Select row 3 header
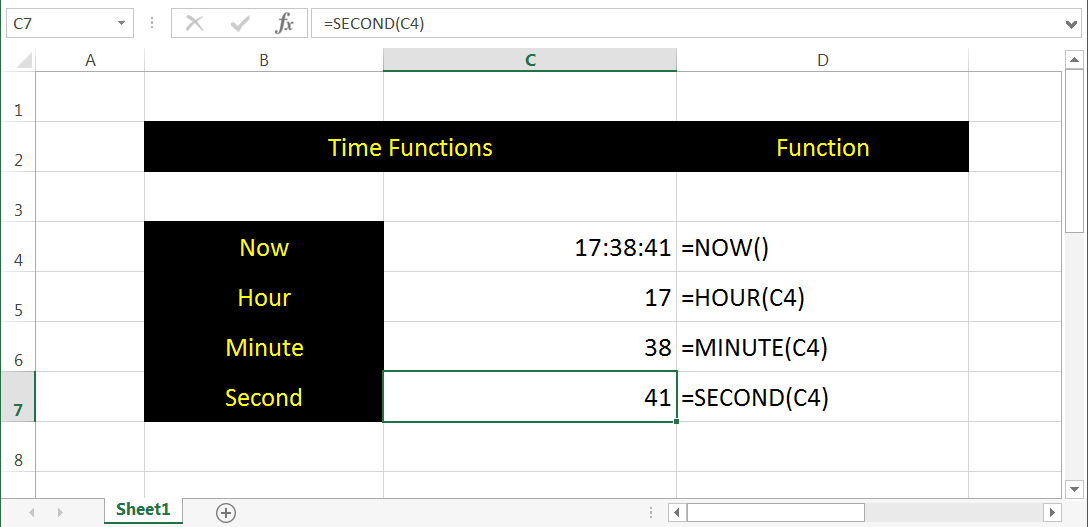1088x527 pixels. 18,197
